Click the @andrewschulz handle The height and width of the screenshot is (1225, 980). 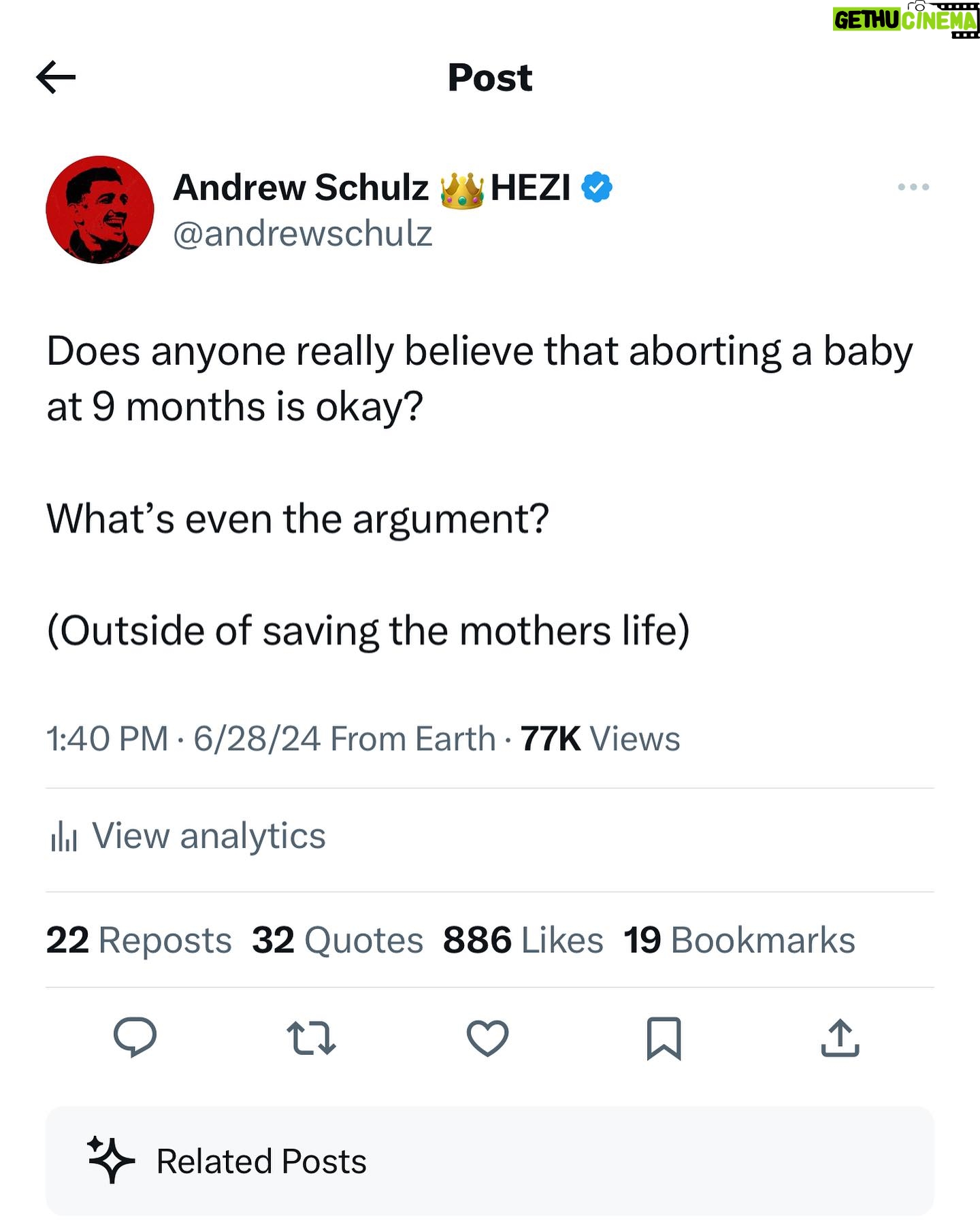point(303,234)
